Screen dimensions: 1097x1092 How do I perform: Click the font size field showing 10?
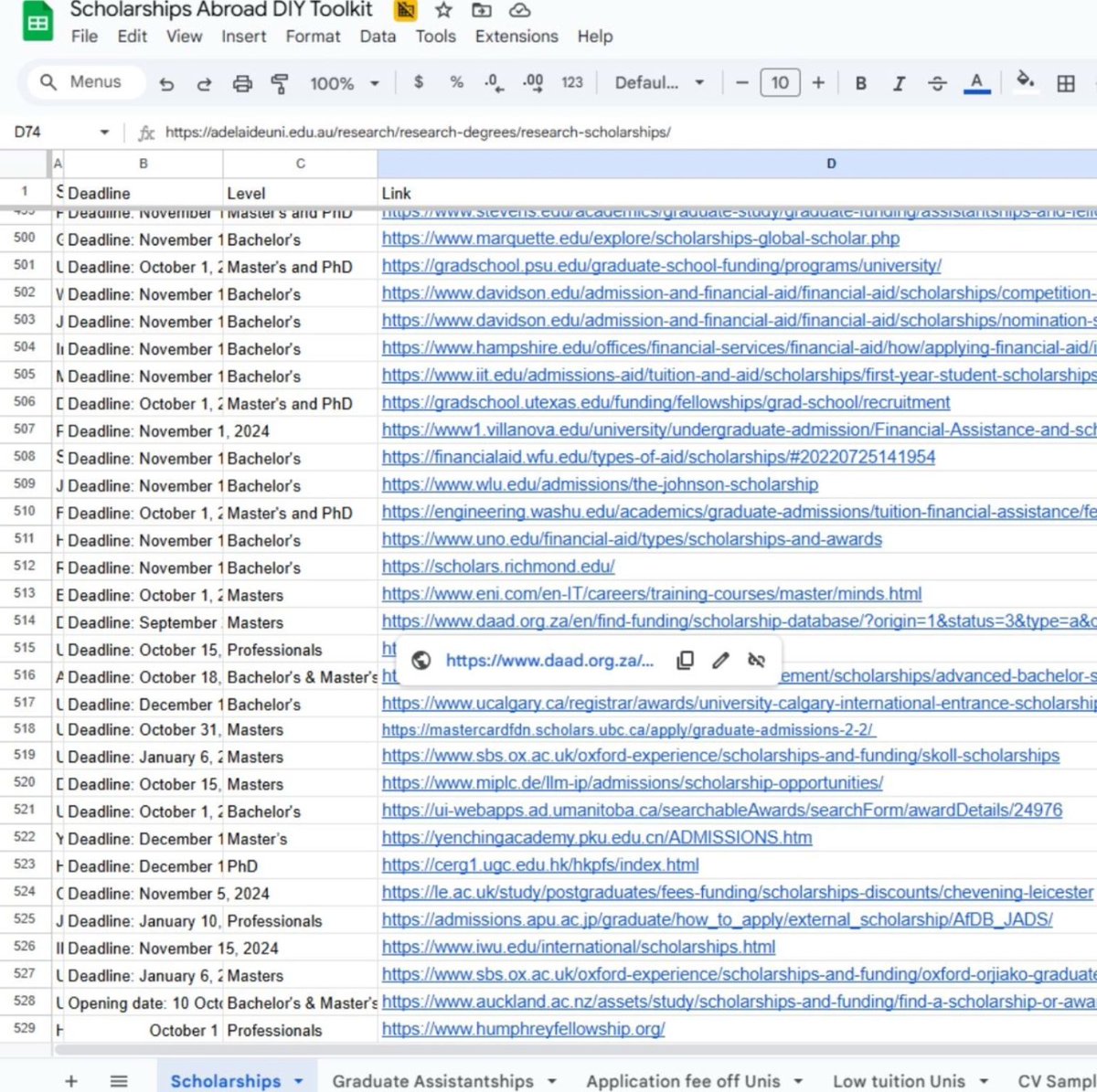780,82
